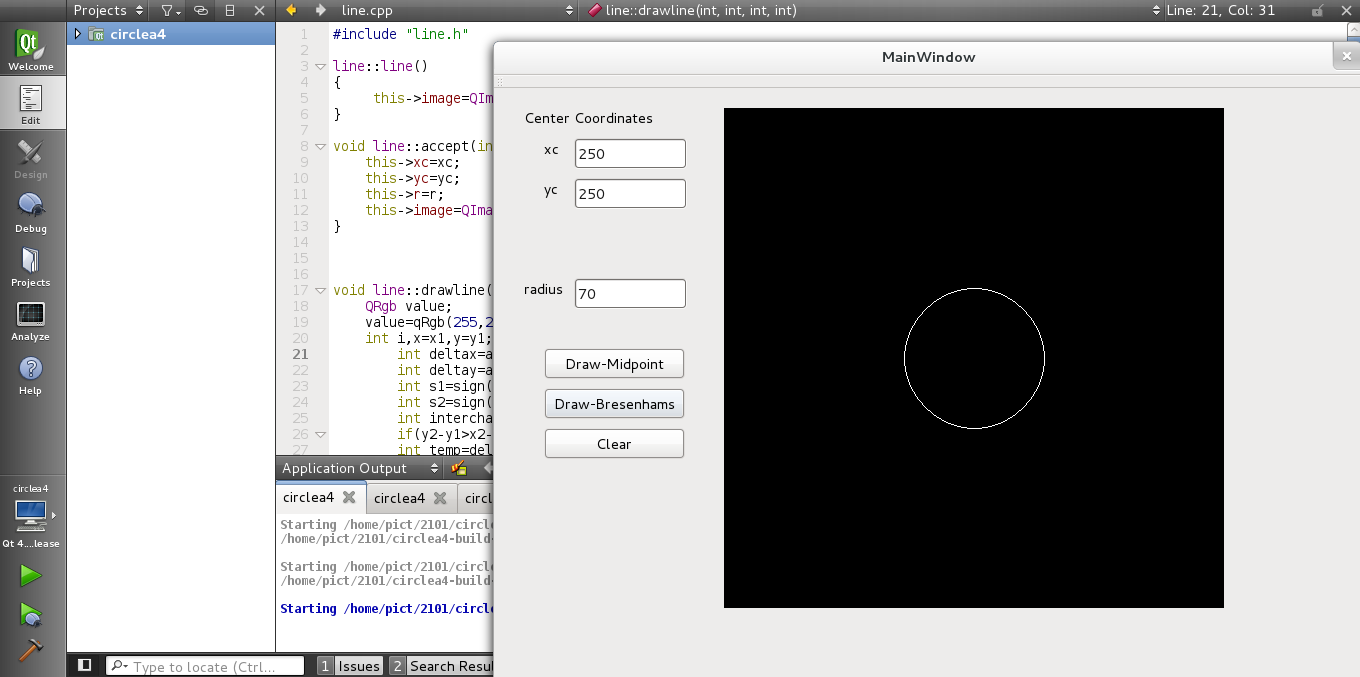Clear the canvas with the Clear button
1360x677 pixels.
pos(613,443)
